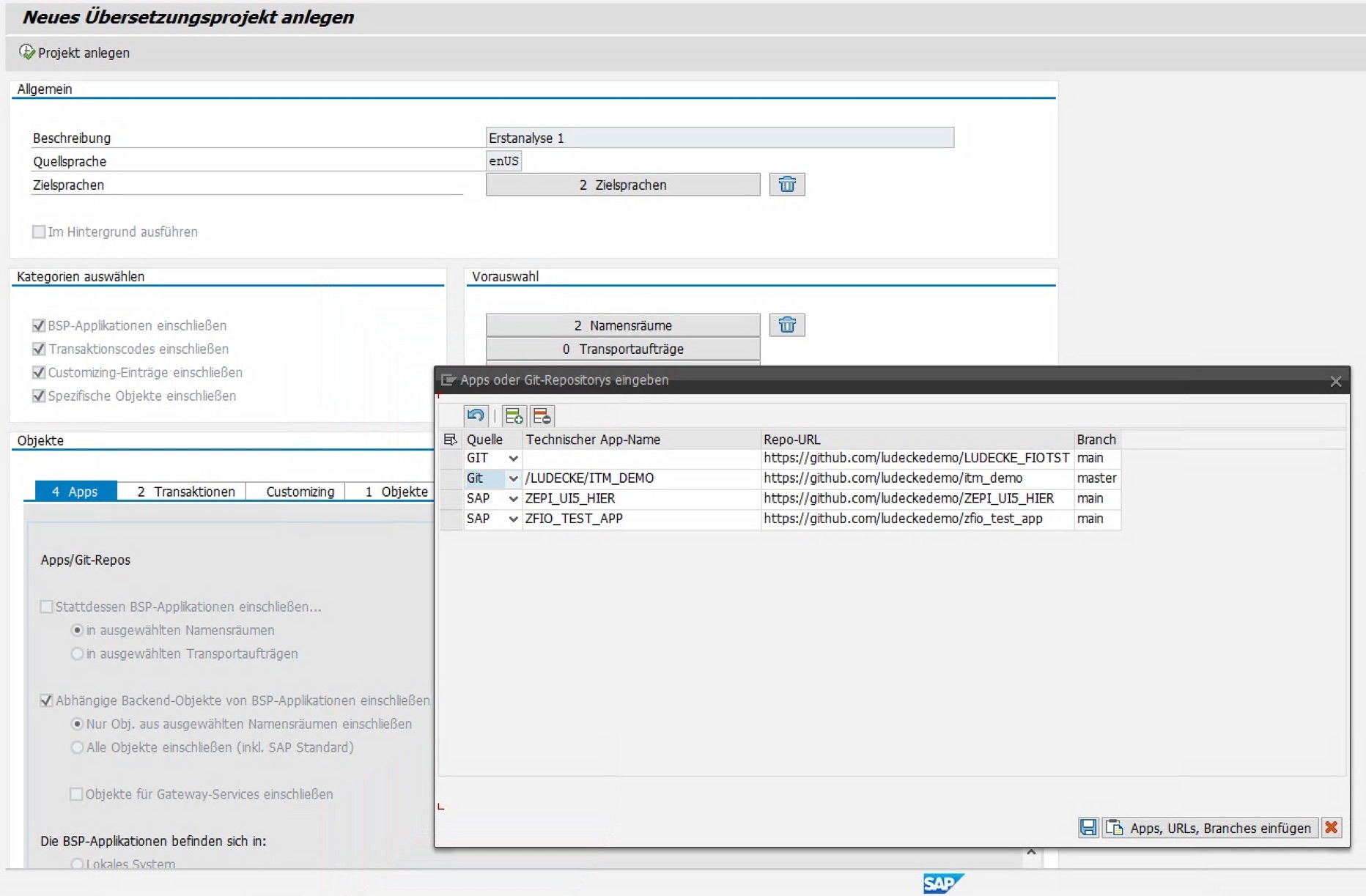The width and height of the screenshot is (1366, 896).
Task: Click the Projekt anlegen execute icon
Action: tap(27, 52)
